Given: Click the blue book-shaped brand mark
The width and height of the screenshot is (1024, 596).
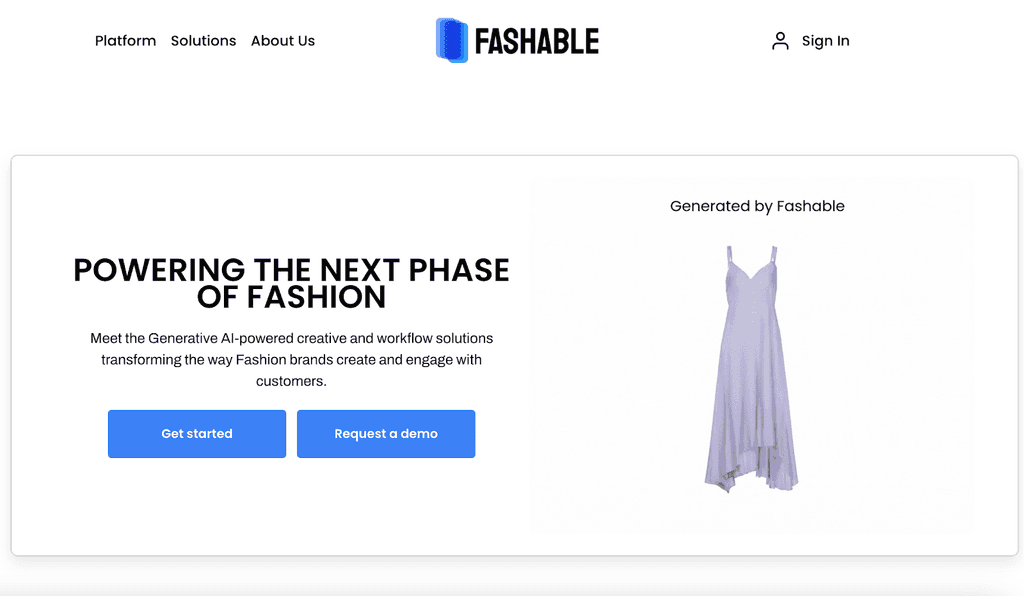Looking at the screenshot, I should coord(451,40).
